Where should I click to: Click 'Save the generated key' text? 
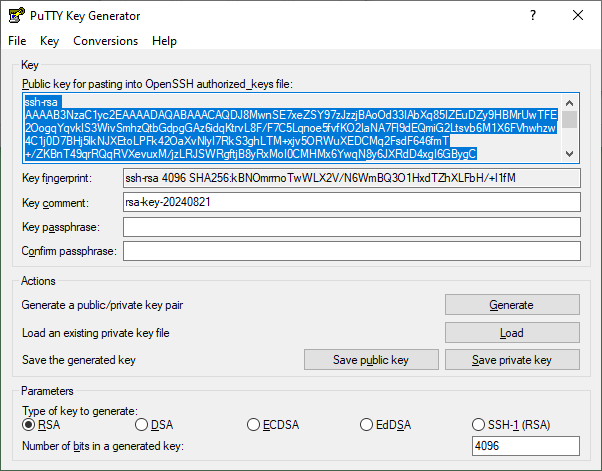click(x=79, y=360)
